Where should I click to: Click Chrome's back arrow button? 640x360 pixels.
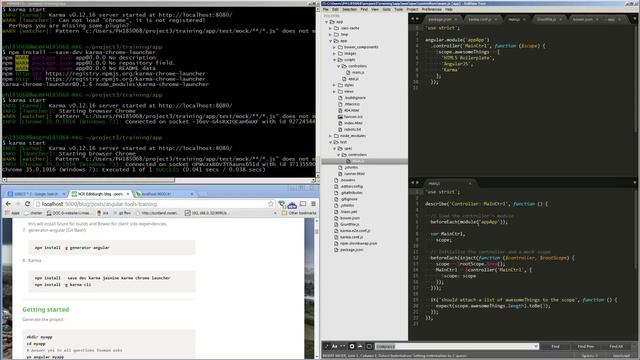(x=8, y=204)
